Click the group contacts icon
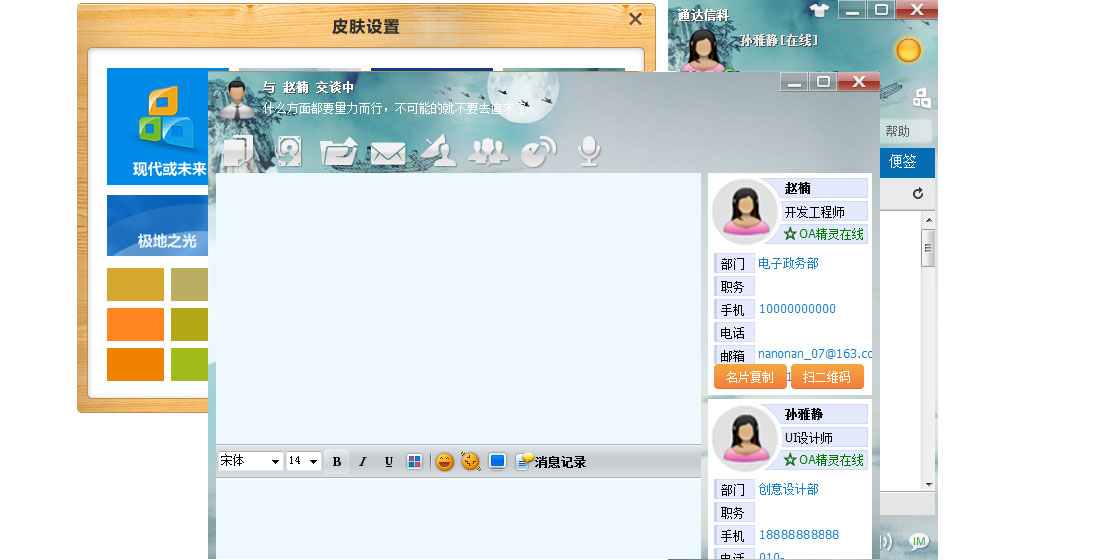The width and height of the screenshot is (1100, 560). click(488, 152)
